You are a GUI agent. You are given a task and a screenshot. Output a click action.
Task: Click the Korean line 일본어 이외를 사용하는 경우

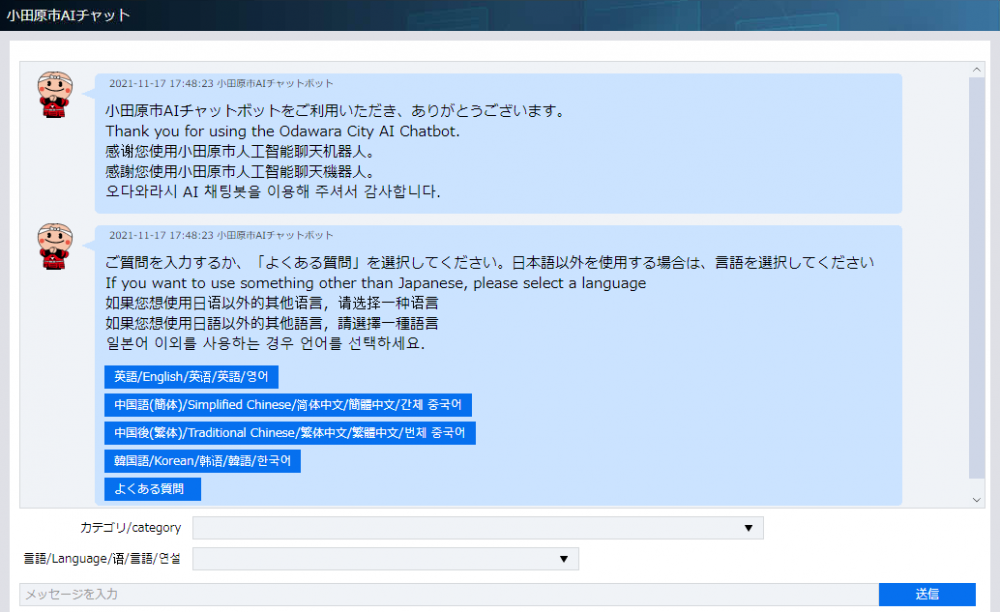click(x=265, y=344)
